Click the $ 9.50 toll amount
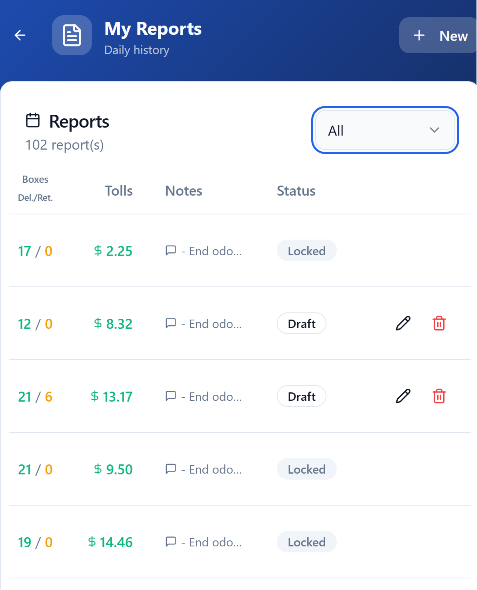 pyautogui.click(x=113, y=470)
